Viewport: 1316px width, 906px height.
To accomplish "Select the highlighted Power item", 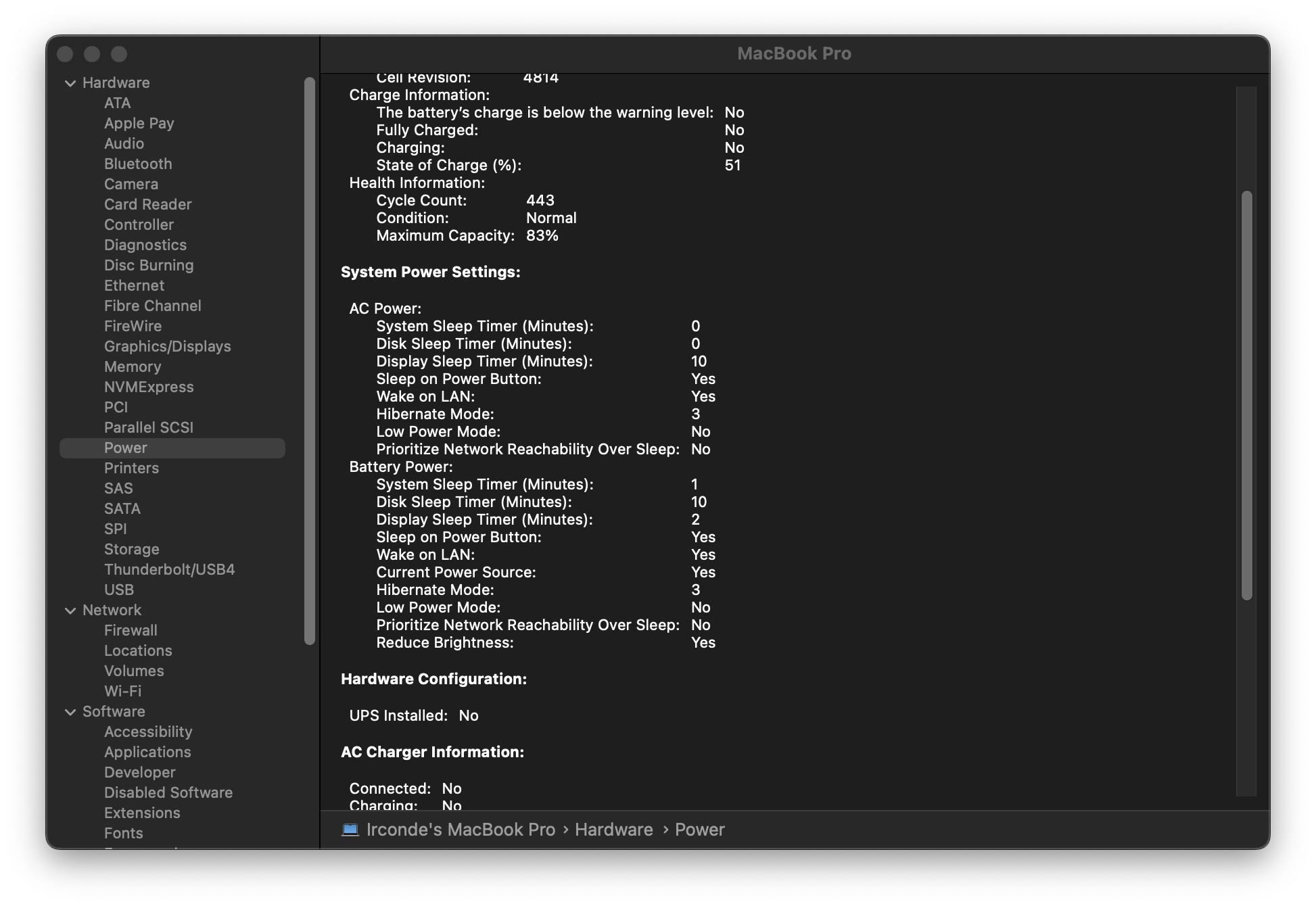I will coord(172,448).
